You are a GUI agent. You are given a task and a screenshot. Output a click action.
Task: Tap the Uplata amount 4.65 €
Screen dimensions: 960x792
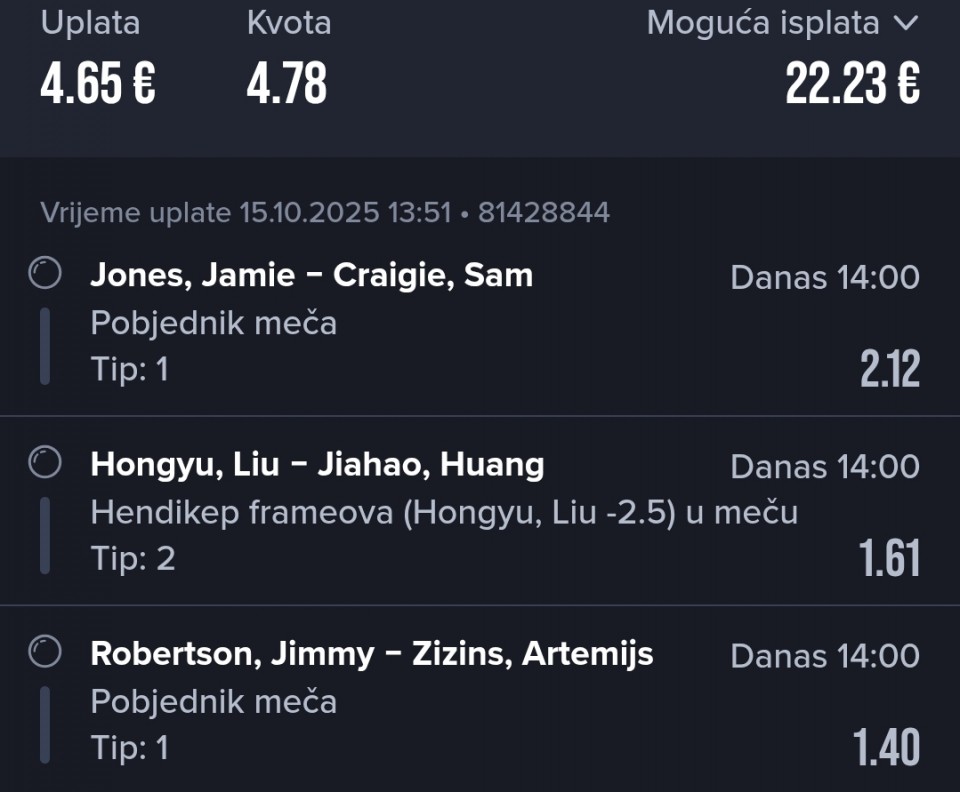(98, 84)
